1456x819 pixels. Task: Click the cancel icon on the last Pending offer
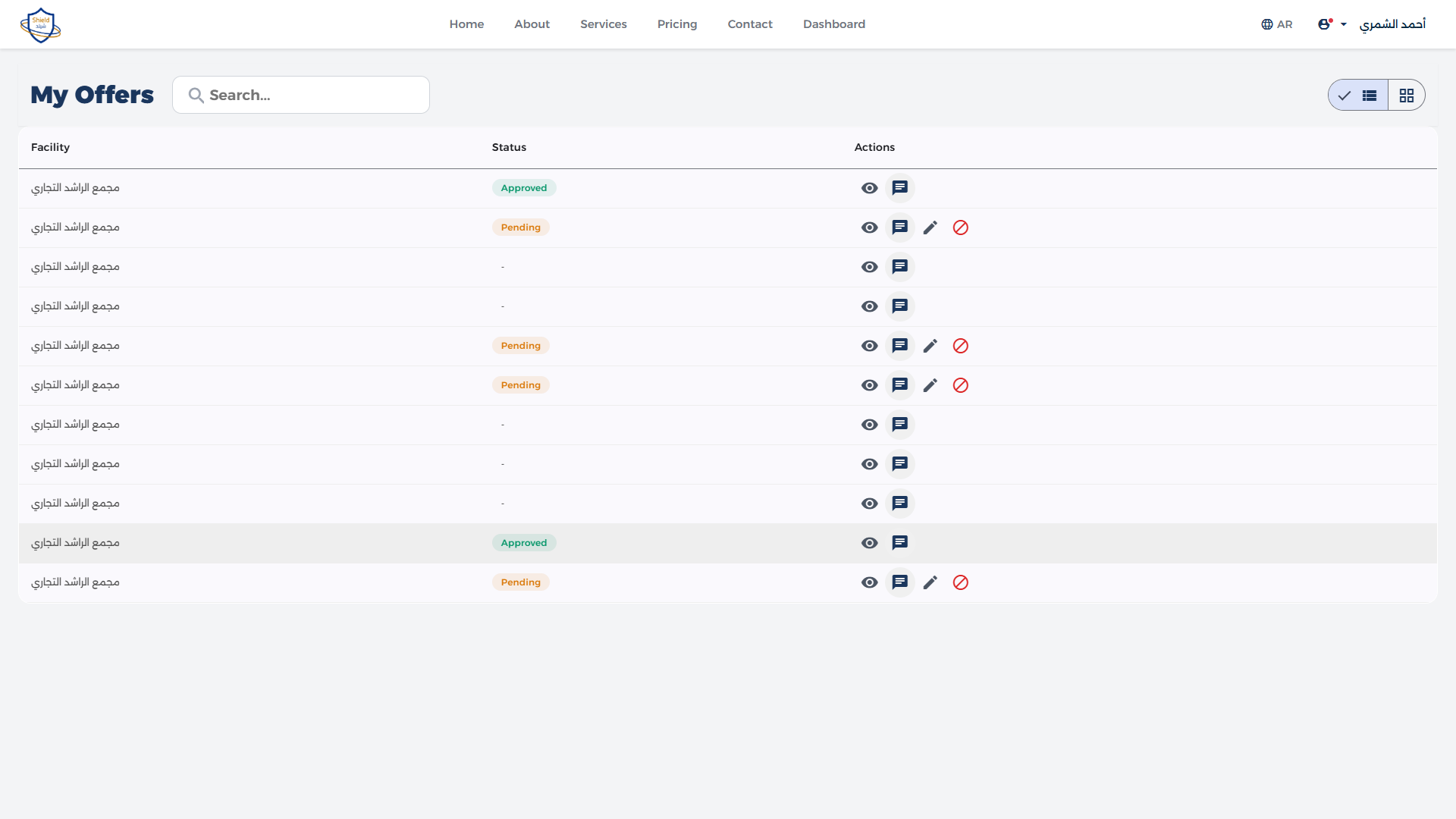pyautogui.click(x=961, y=582)
